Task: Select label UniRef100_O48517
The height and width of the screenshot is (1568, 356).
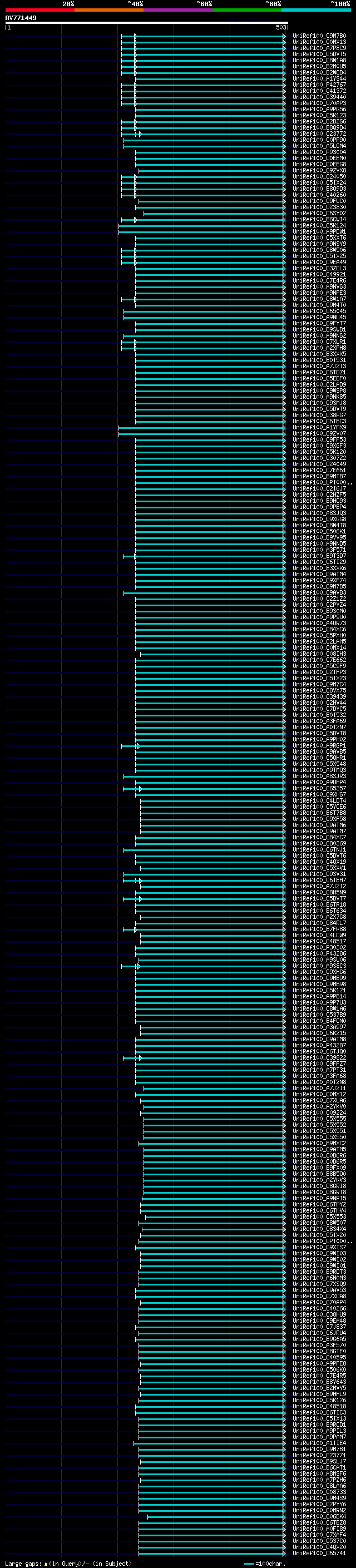Action: coord(319,942)
